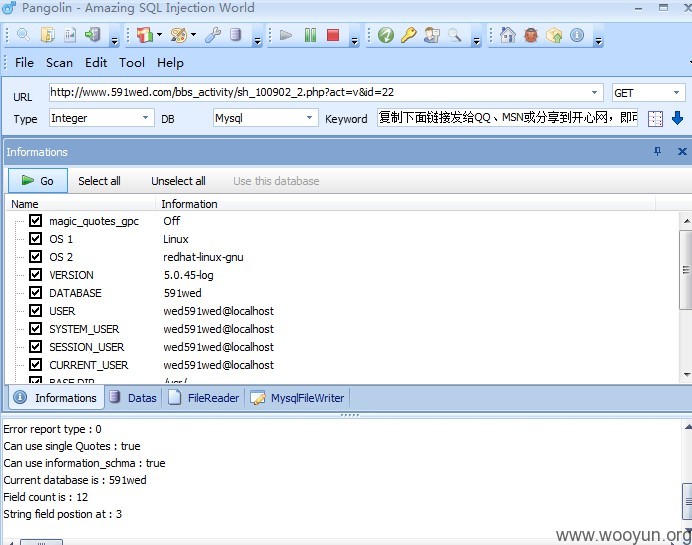Image resolution: width=692 pixels, height=545 pixels.
Task: Open flag icon dropdown arrow
Action: (x=159, y=34)
